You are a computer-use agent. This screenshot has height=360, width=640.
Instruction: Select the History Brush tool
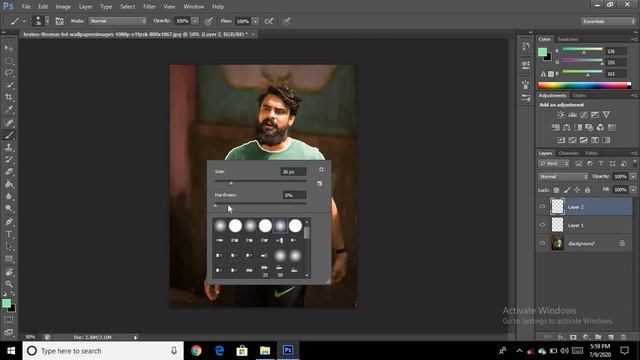[x=9, y=160]
